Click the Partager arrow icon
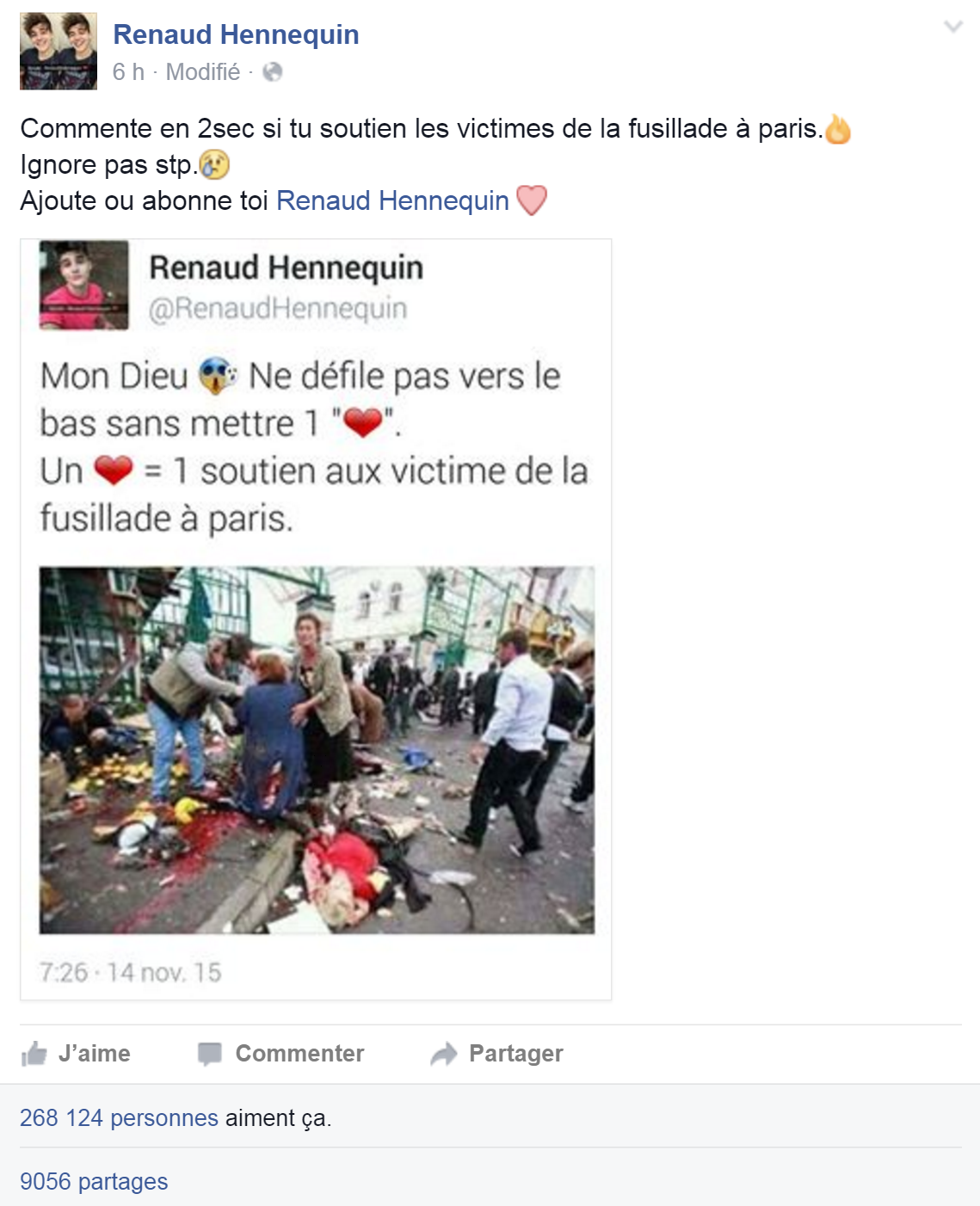Image resolution: width=980 pixels, height=1206 pixels. coord(444,1054)
